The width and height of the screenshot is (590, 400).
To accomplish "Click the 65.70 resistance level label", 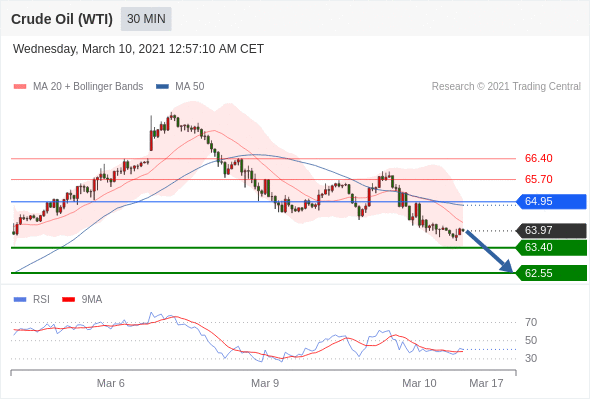I will point(538,179).
